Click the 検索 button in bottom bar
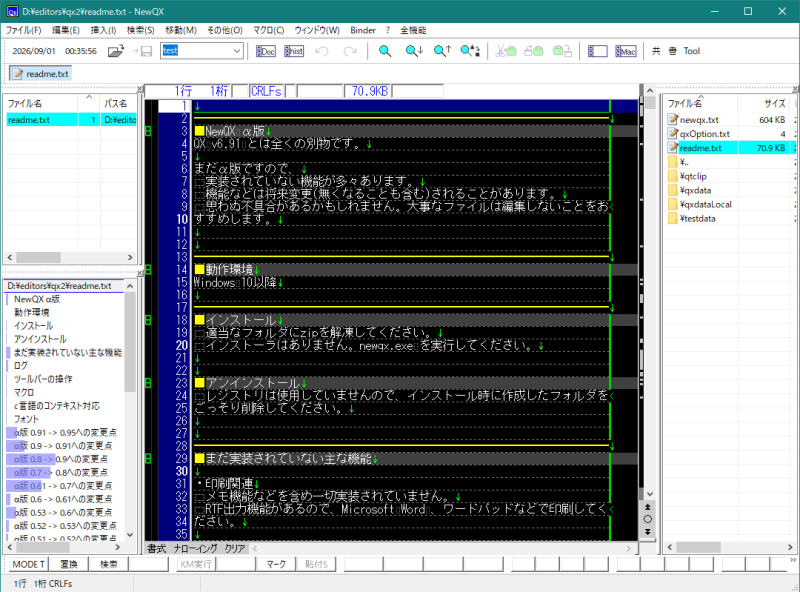The image size is (800, 592). coord(108,564)
